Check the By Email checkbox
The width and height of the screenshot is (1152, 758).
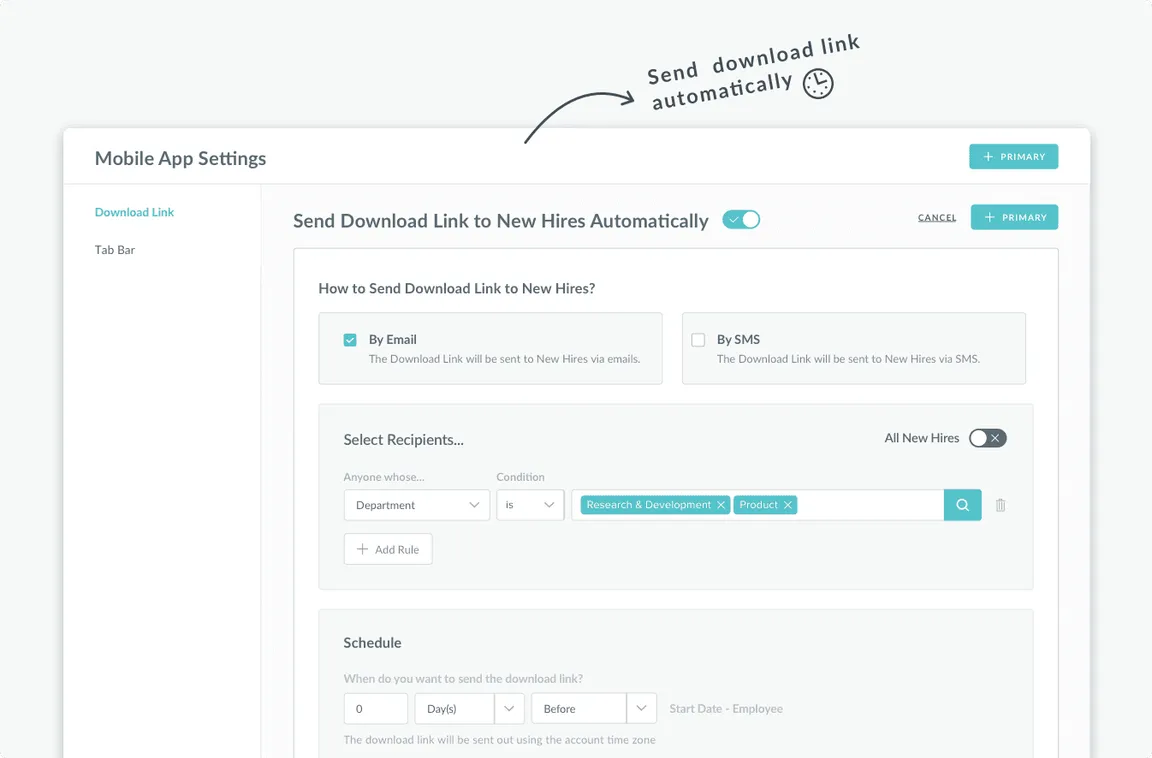(x=350, y=340)
